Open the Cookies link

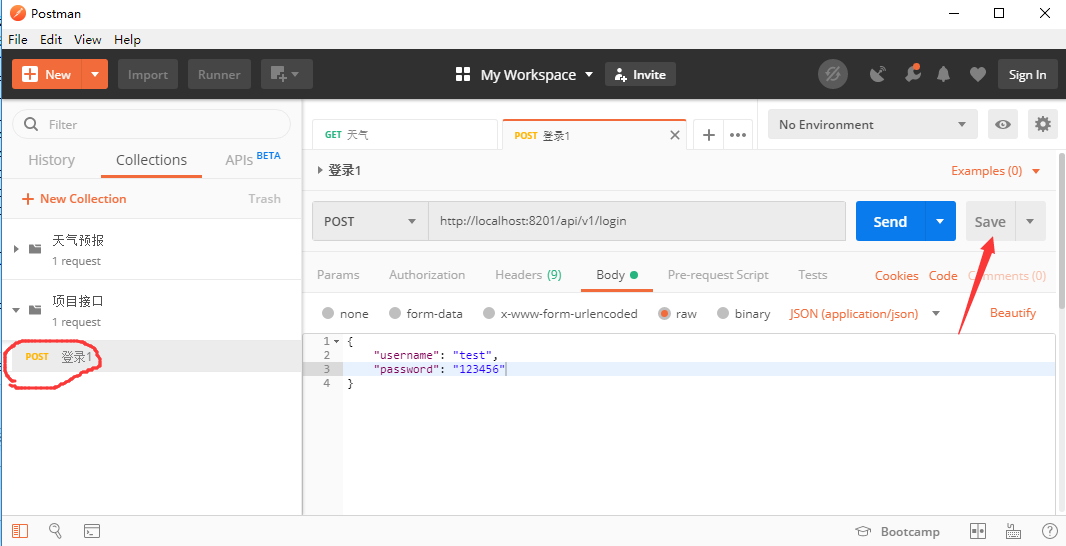(x=897, y=275)
